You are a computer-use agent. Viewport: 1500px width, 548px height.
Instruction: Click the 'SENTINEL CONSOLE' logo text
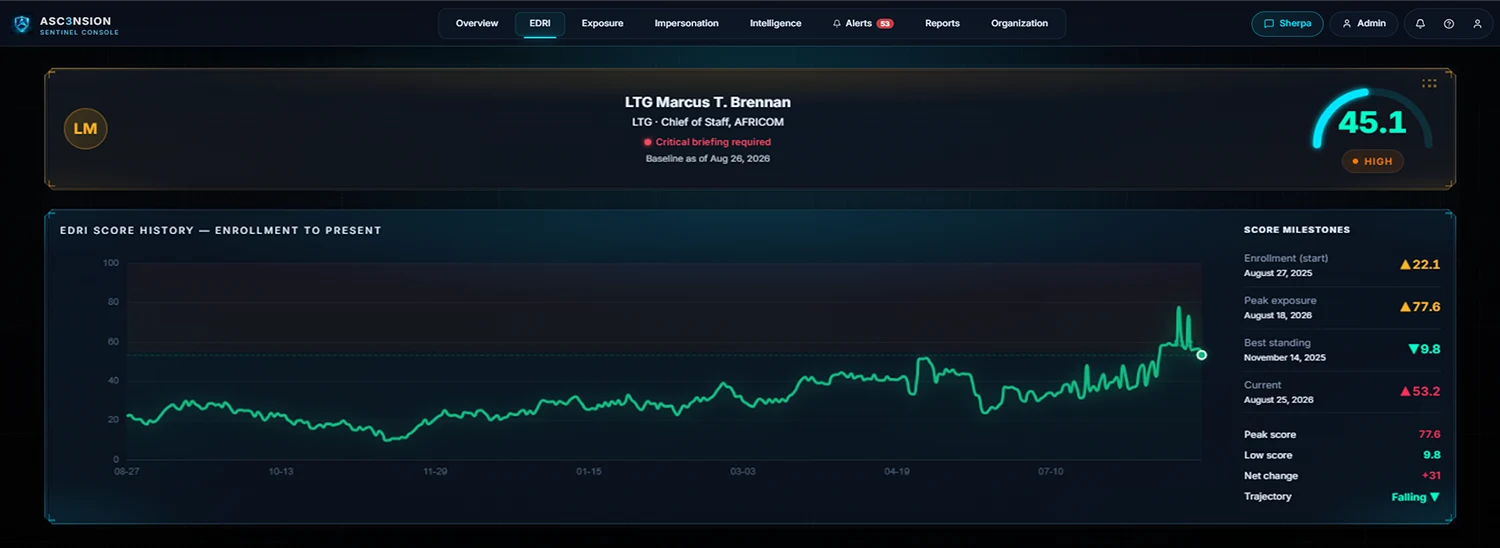(x=79, y=33)
